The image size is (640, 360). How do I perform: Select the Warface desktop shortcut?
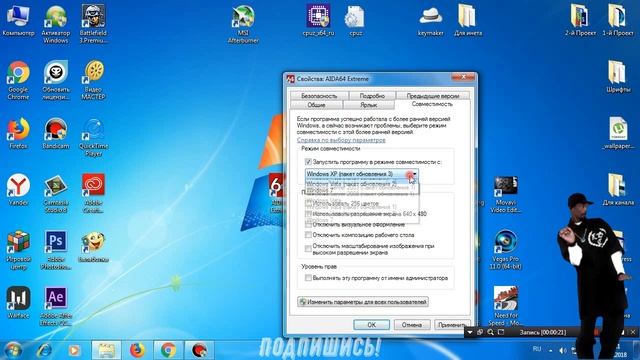point(18,302)
